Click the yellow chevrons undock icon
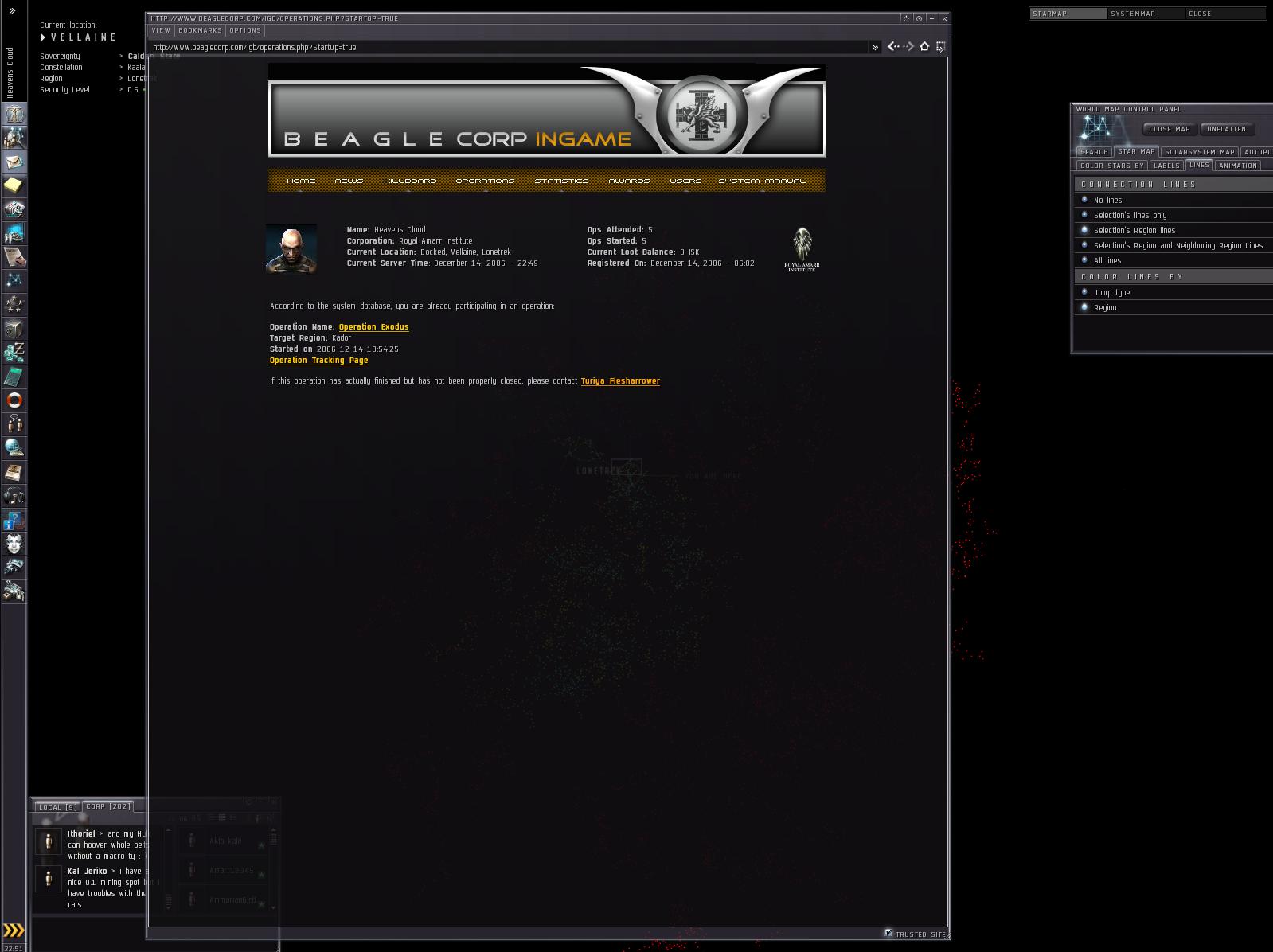 [14, 931]
